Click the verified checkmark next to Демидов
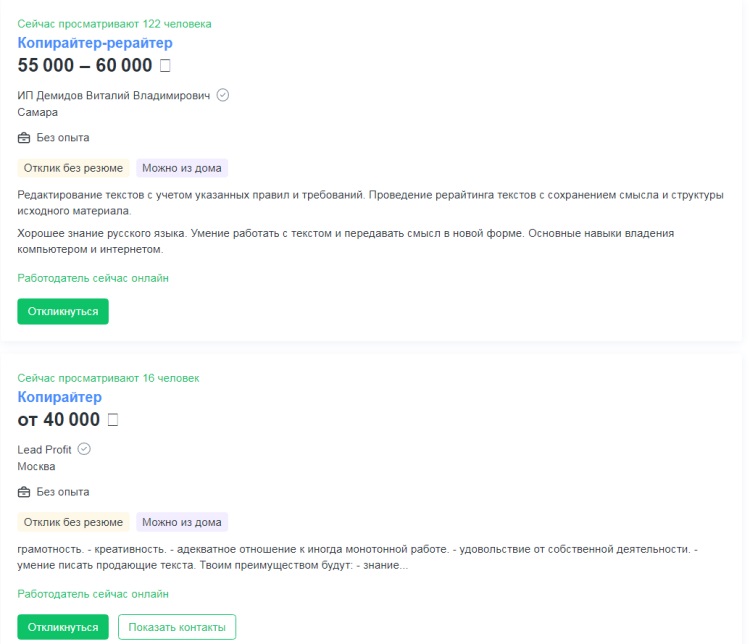The height and width of the screenshot is (644, 750). click(x=223, y=95)
